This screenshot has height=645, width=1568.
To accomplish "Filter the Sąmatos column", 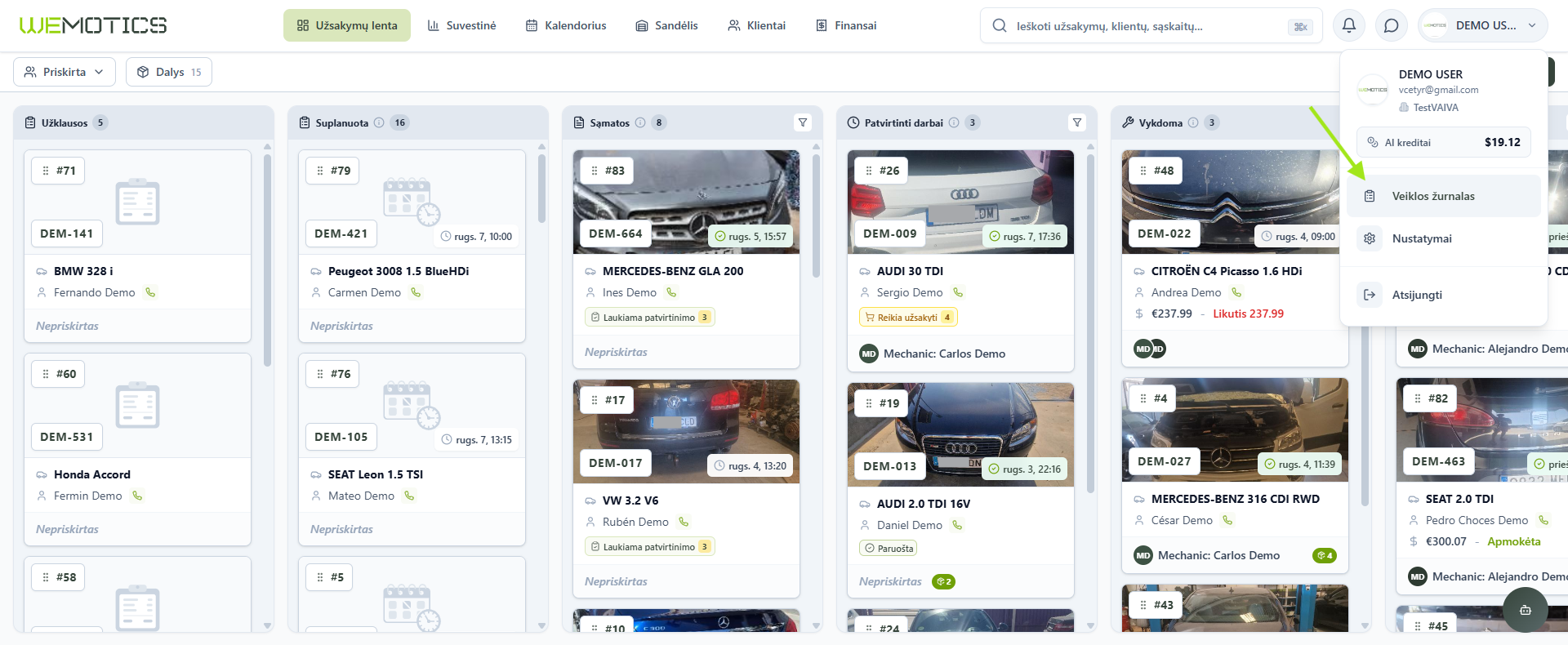I will 803,122.
